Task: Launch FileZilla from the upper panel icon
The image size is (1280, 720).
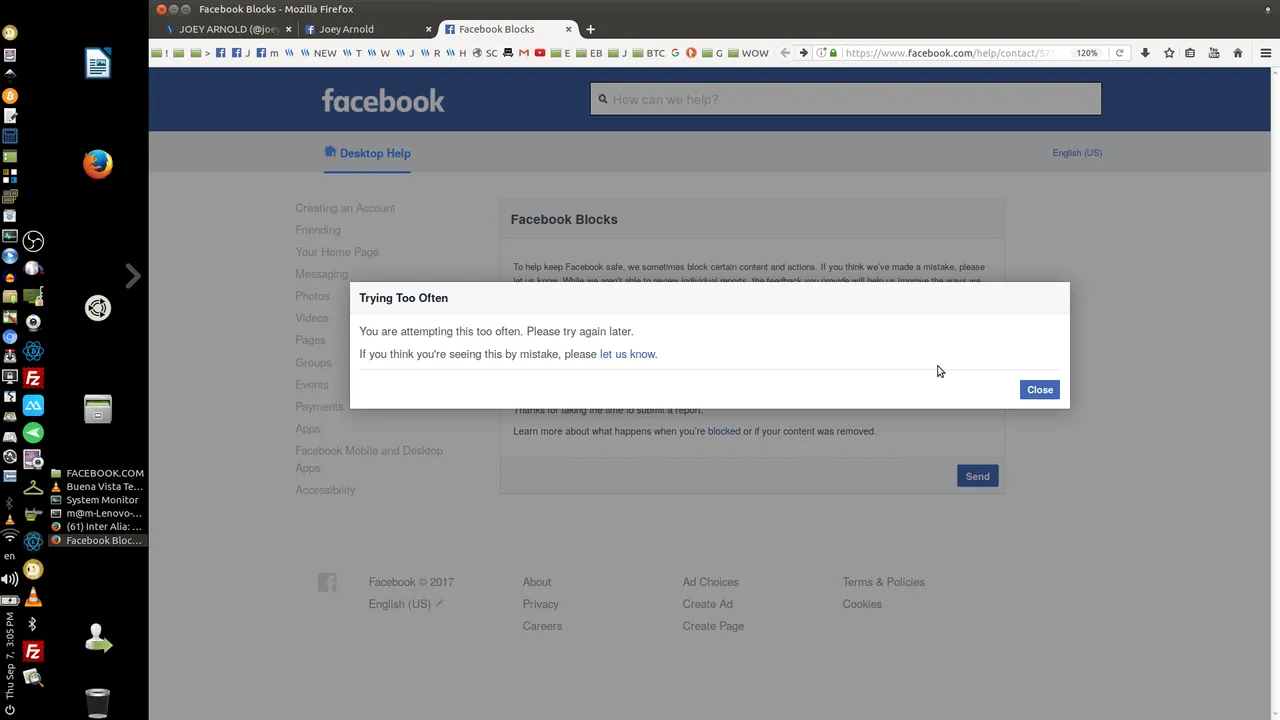Action: [x=33, y=379]
